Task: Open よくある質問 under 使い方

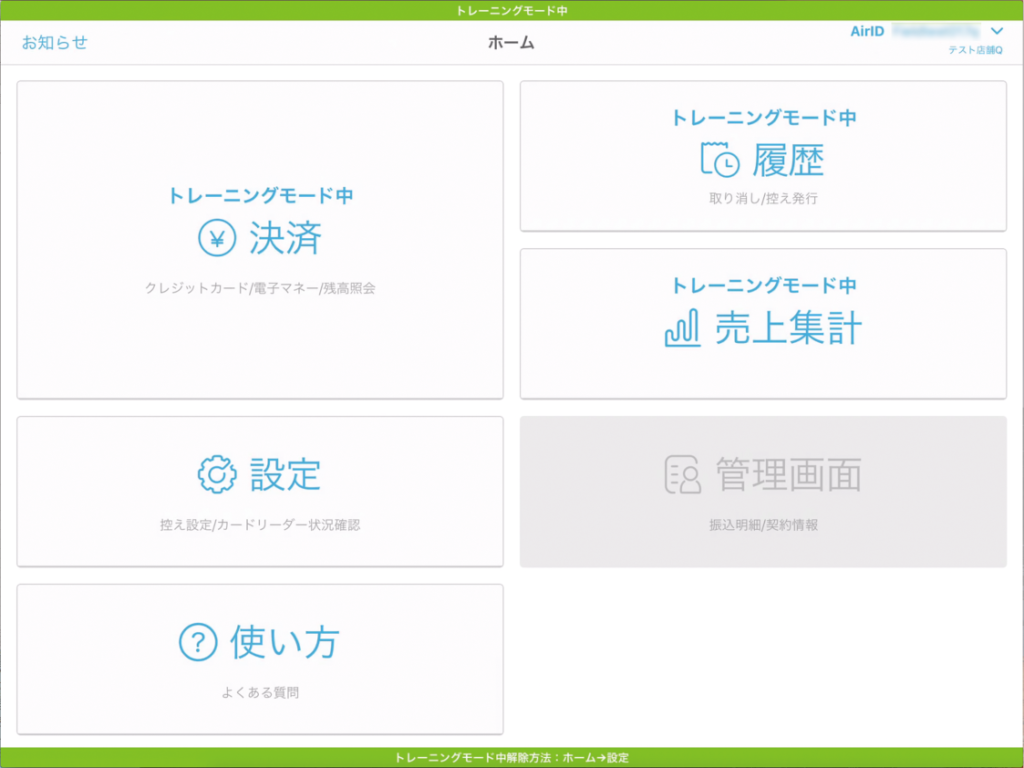Action: coord(260,692)
